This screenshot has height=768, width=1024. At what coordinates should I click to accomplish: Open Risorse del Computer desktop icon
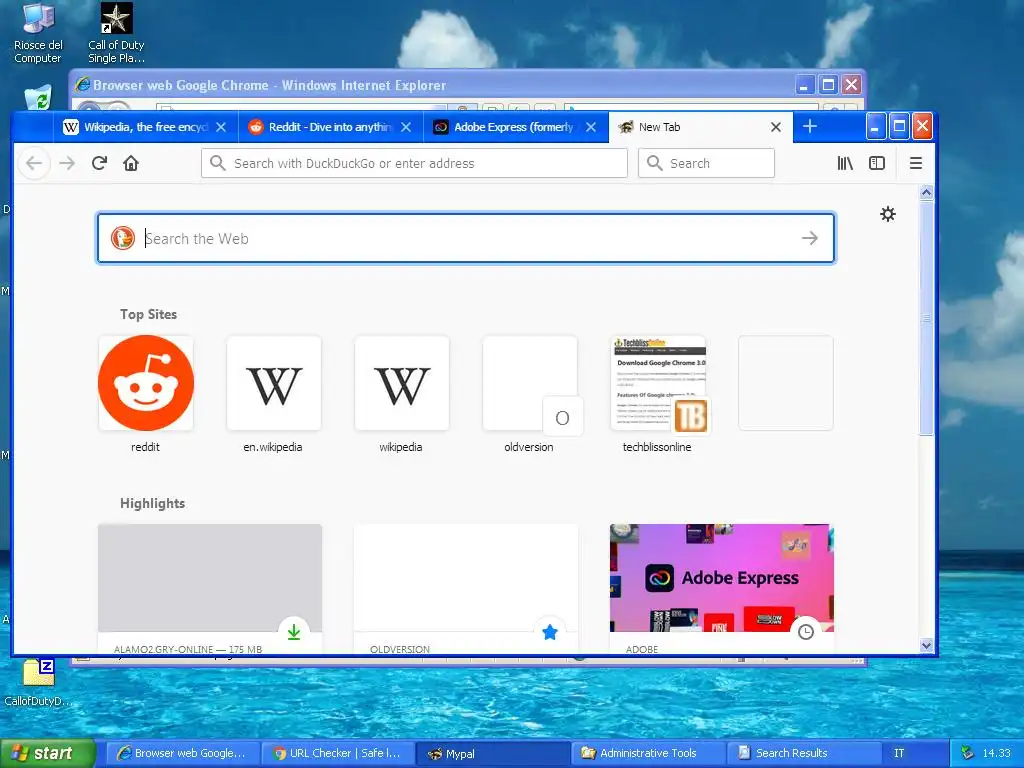point(38,33)
